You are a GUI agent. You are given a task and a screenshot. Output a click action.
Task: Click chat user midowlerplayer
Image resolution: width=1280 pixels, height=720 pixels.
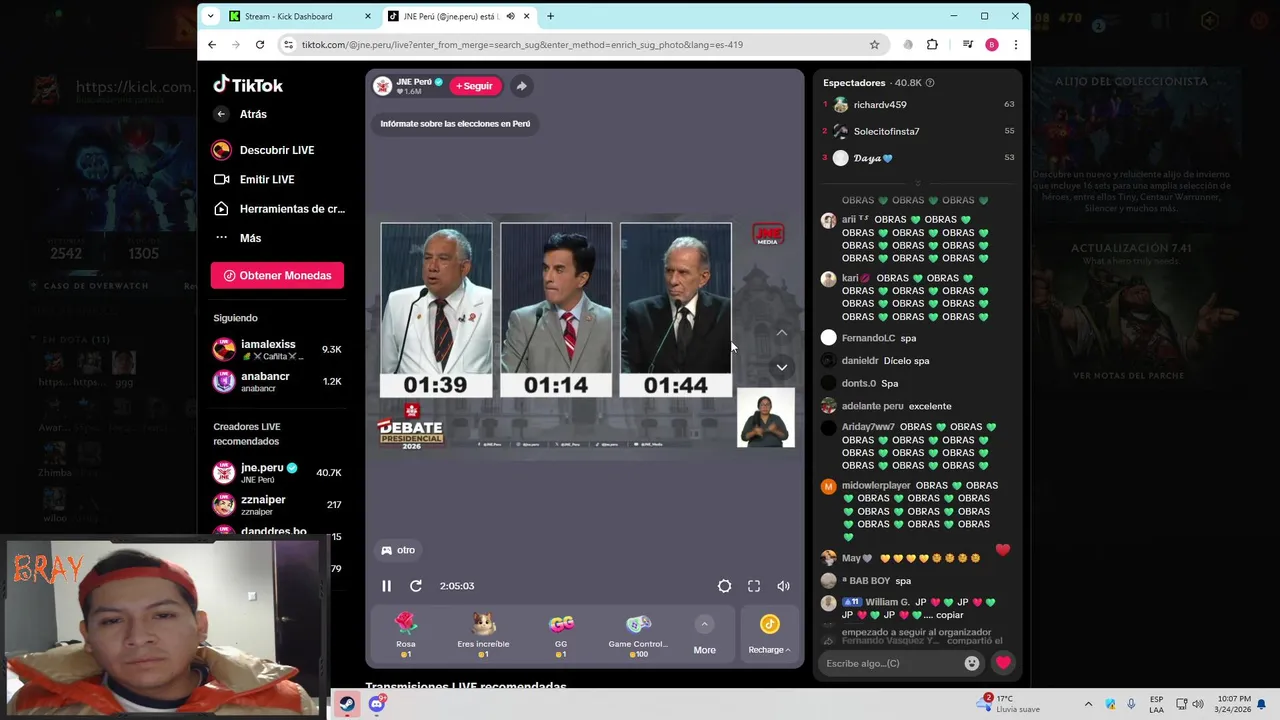click(876, 486)
